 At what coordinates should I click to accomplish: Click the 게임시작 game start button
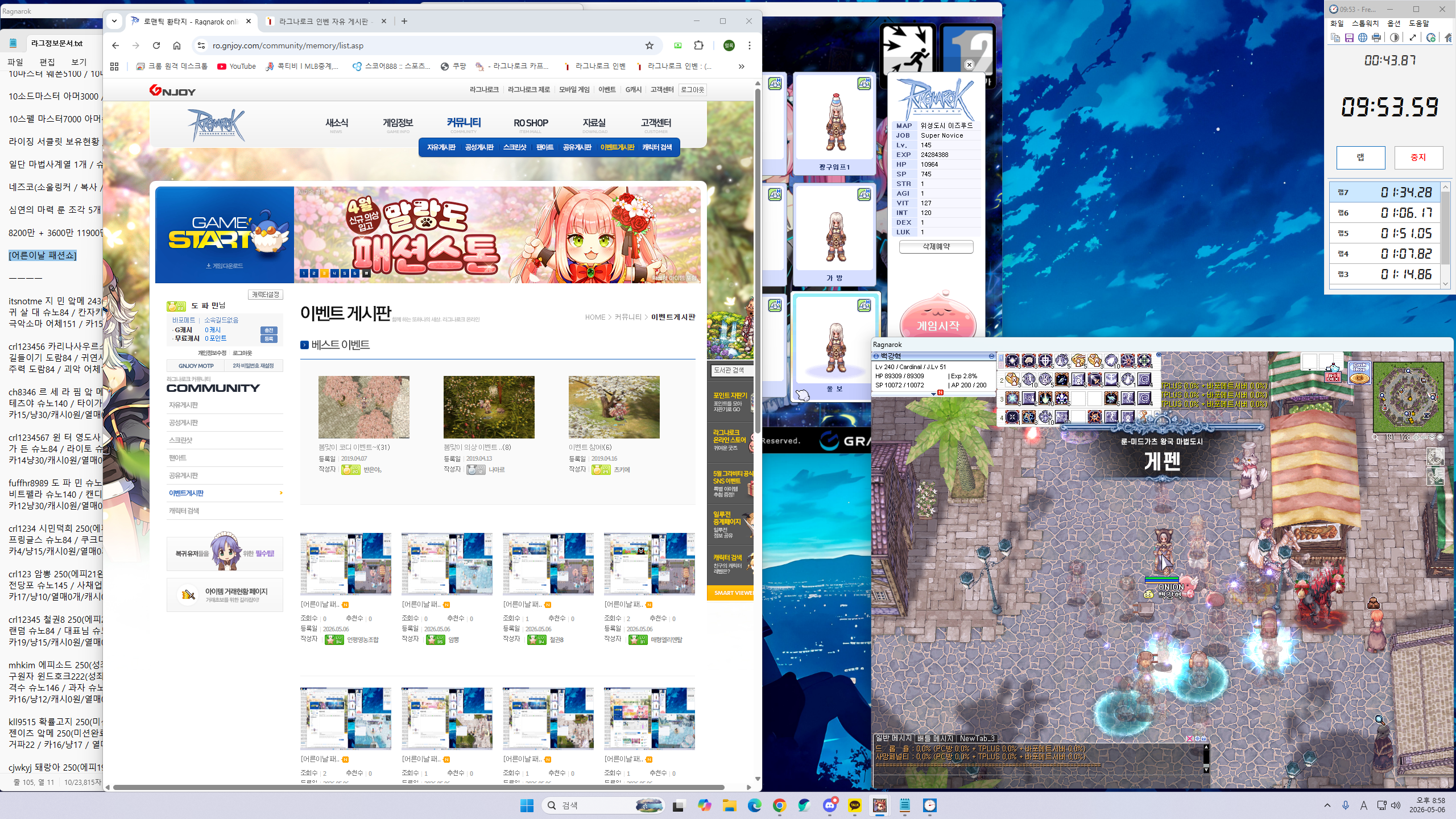(x=938, y=325)
